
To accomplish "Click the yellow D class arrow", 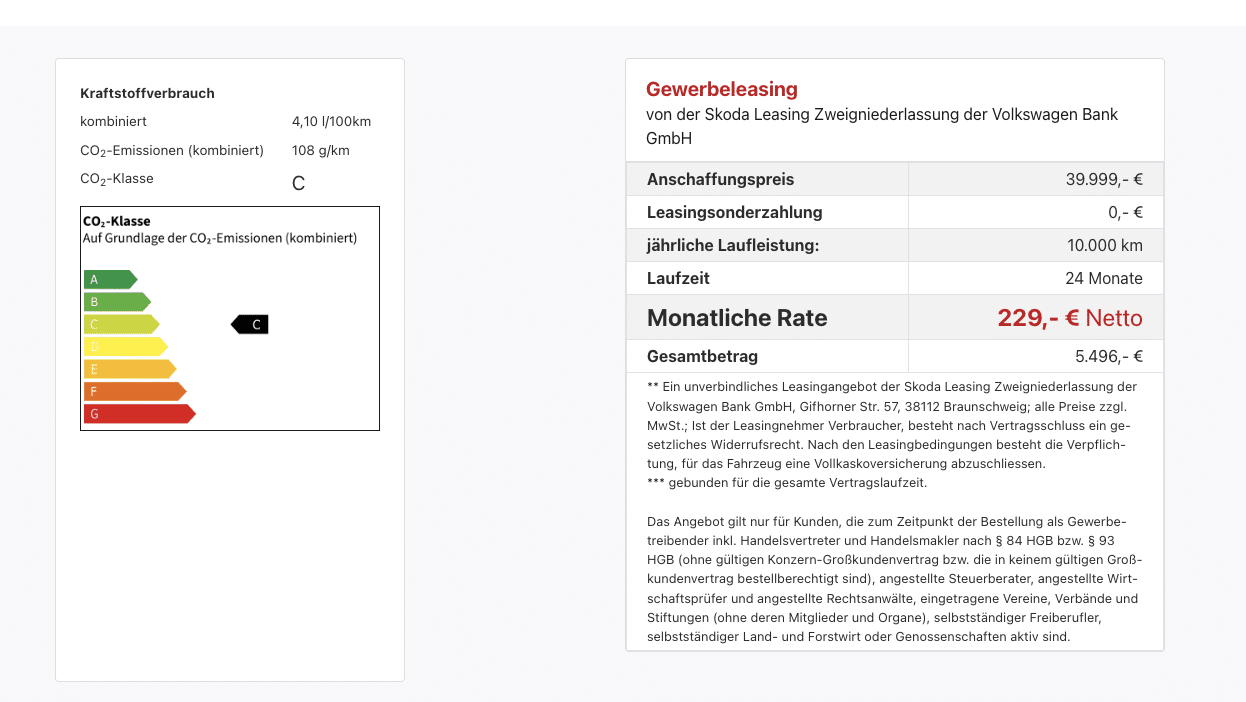I will tap(125, 346).
